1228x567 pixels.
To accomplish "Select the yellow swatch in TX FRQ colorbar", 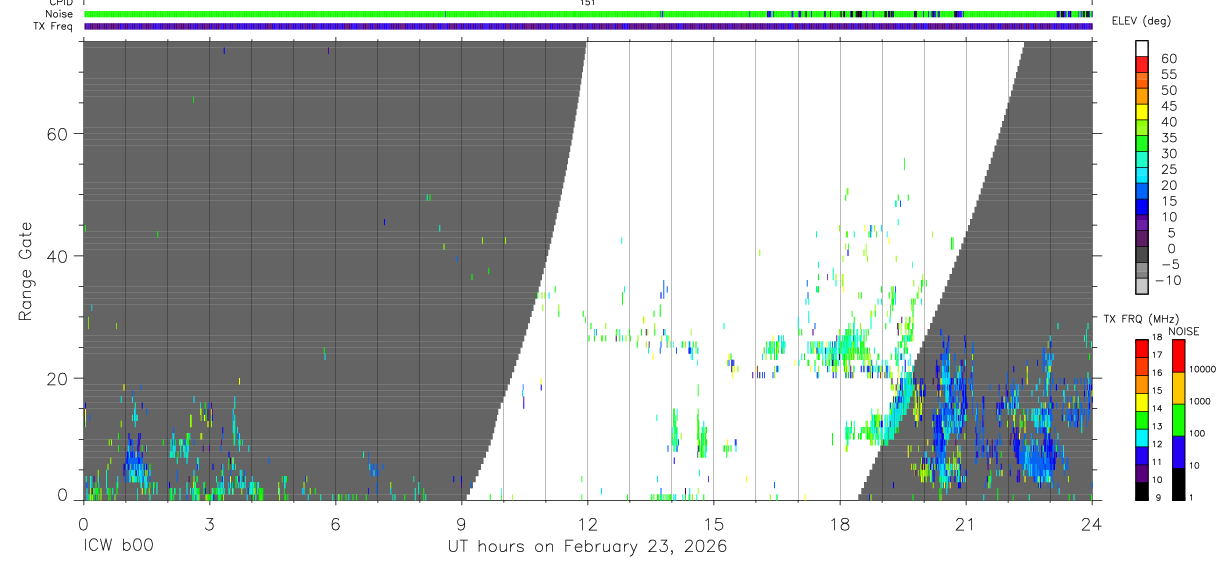I will click(x=1142, y=402).
